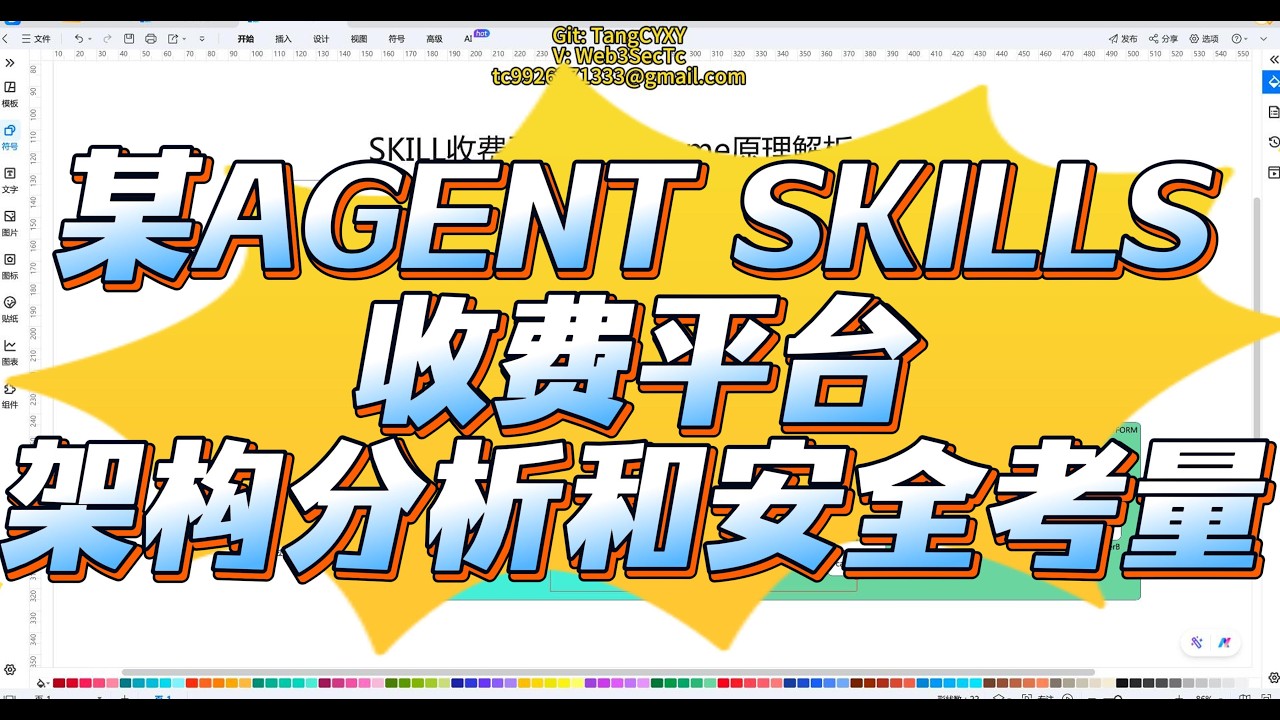Open the 图标 icons panel
1280x720 pixels.
point(10,265)
